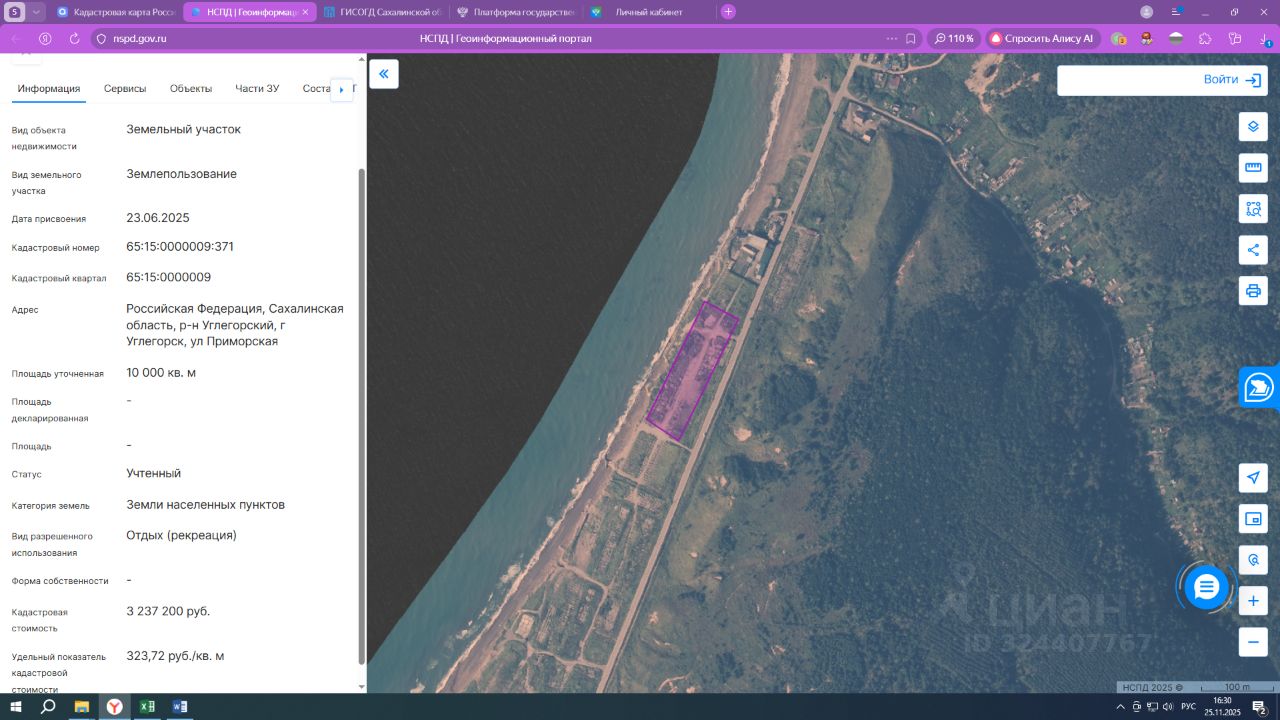
Task: Select the ruler measurement tool
Action: [1253, 167]
